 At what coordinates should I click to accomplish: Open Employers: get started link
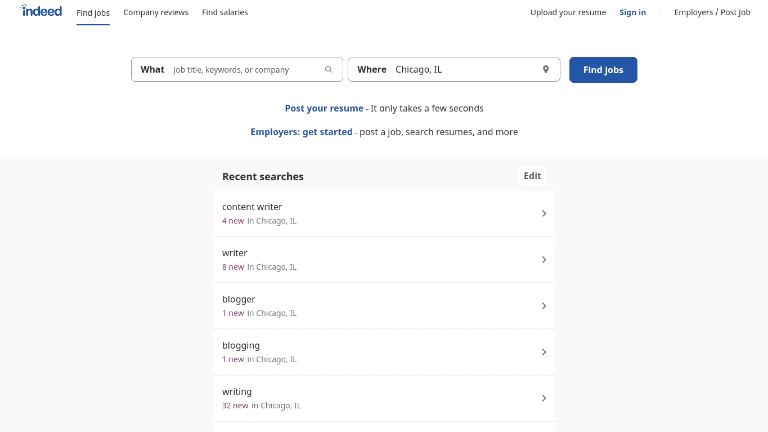coord(301,132)
